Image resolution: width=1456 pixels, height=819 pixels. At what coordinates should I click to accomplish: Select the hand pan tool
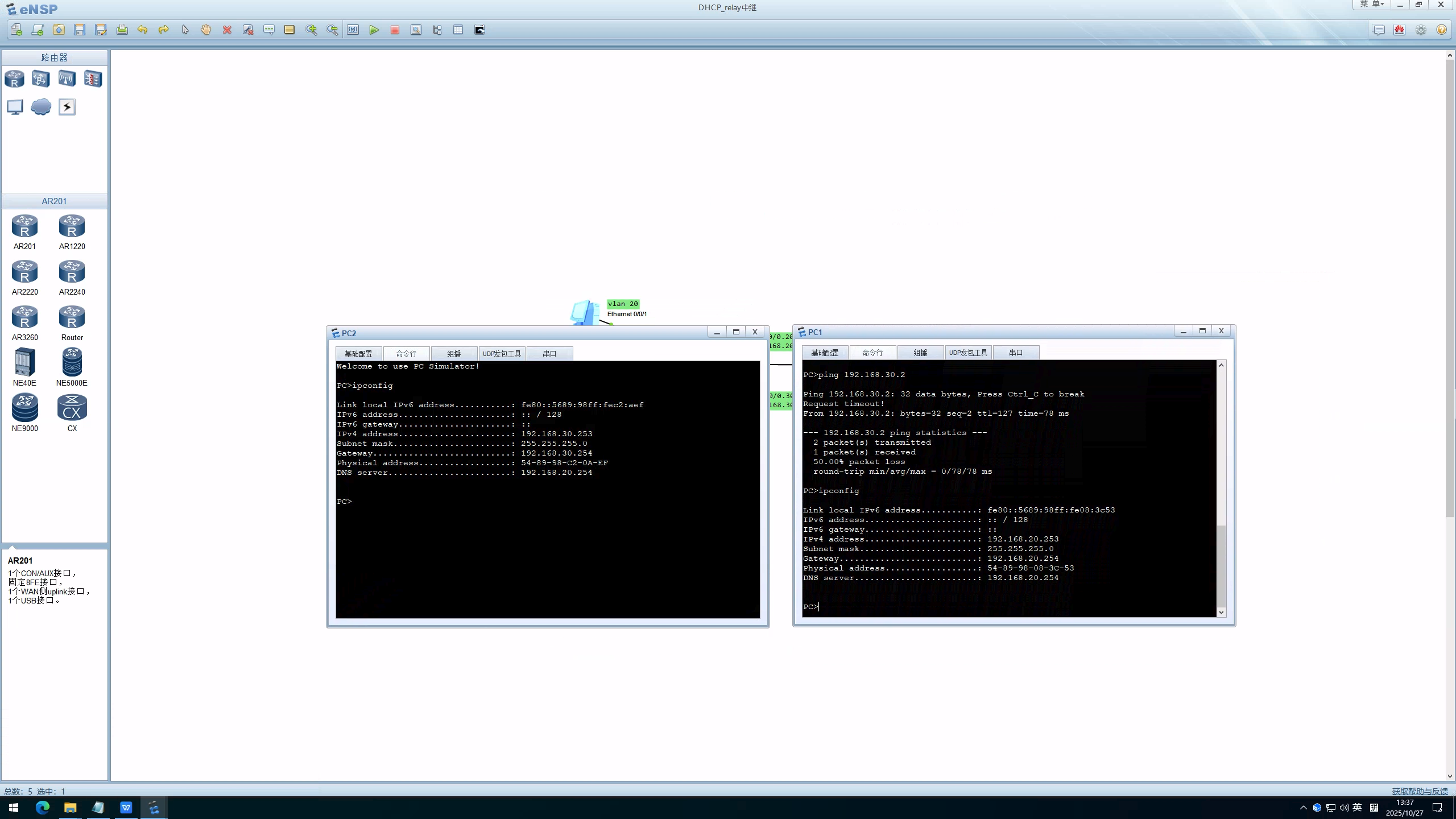point(206,30)
